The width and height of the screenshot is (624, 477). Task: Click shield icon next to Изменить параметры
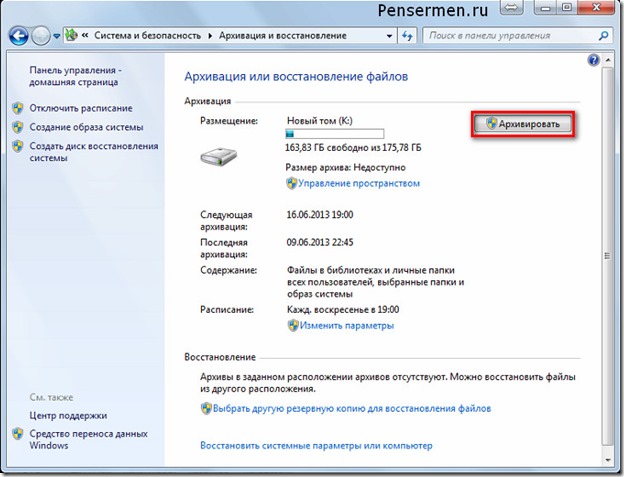[293, 326]
